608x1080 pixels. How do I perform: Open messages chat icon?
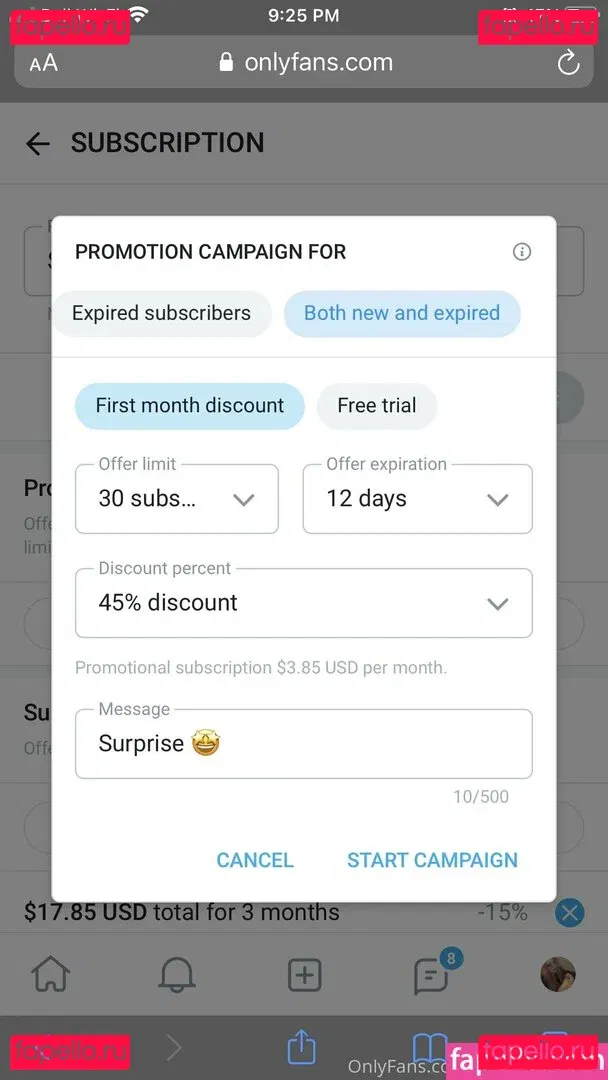tap(432, 975)
